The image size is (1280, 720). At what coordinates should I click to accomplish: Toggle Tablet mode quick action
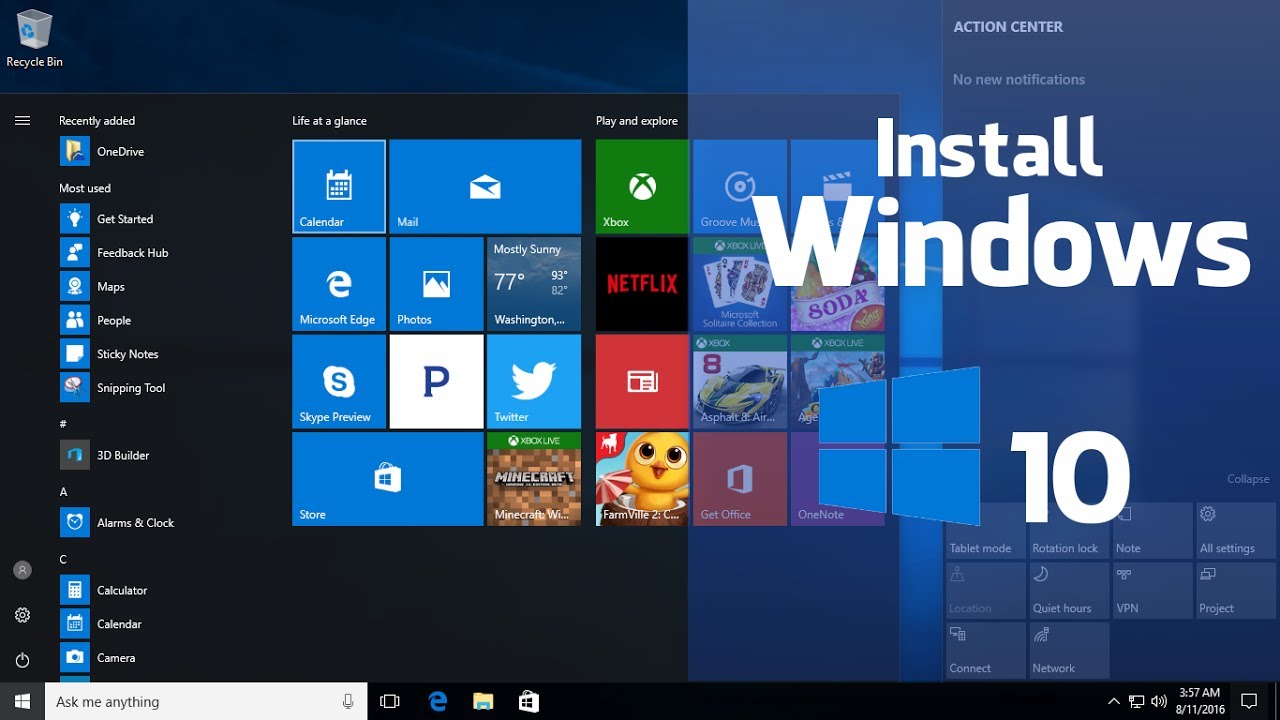[985, 530]
